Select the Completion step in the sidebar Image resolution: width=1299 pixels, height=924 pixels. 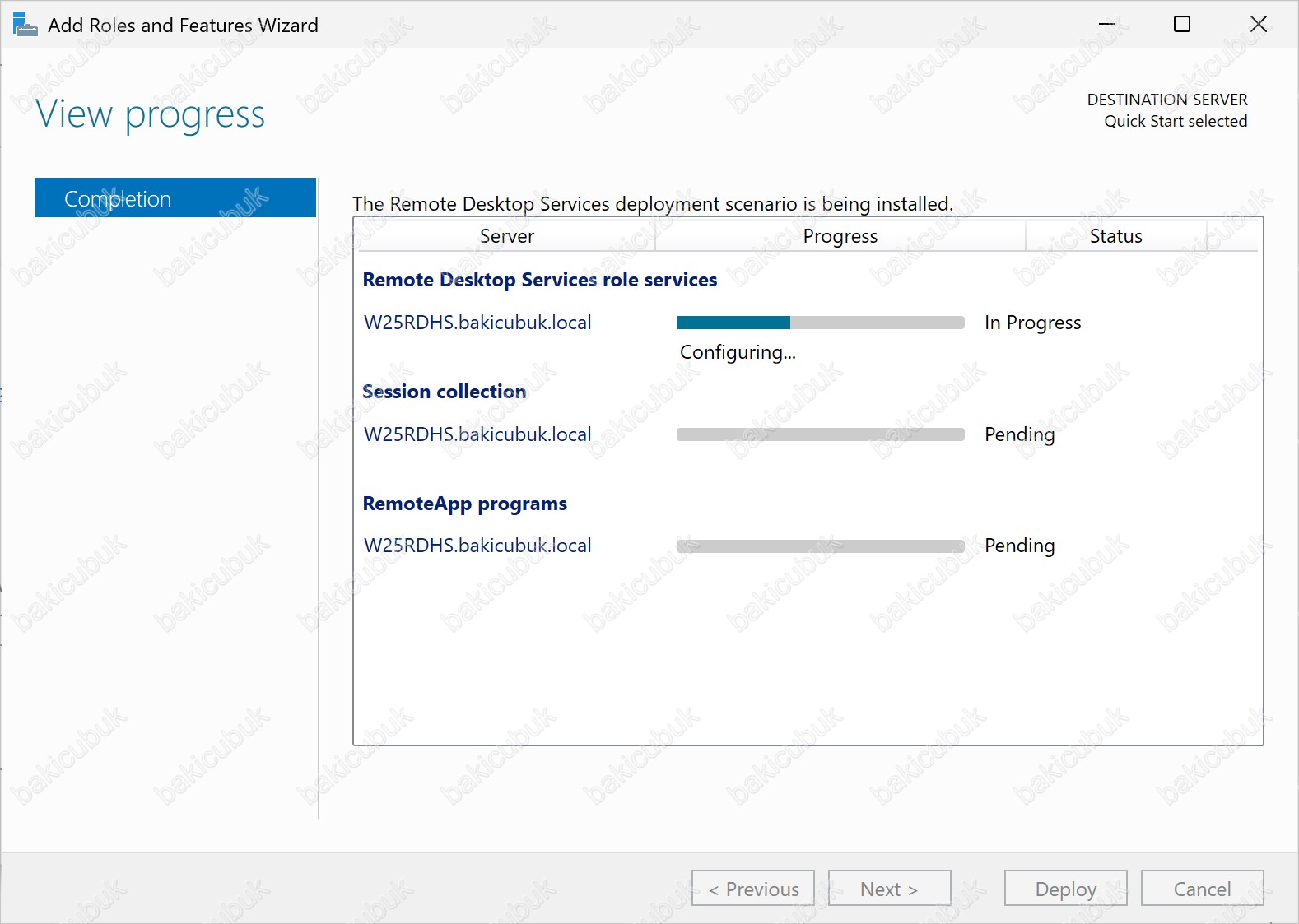click(x=175, y=198)
